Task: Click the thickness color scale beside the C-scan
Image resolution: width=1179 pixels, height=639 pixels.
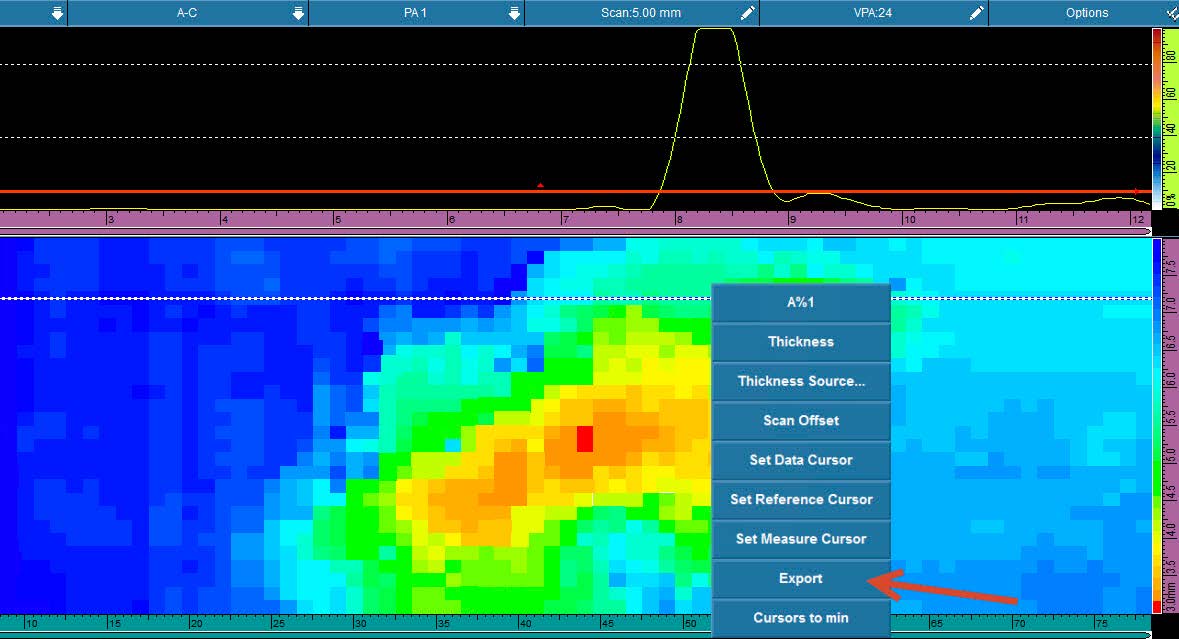Action: 1157,425
